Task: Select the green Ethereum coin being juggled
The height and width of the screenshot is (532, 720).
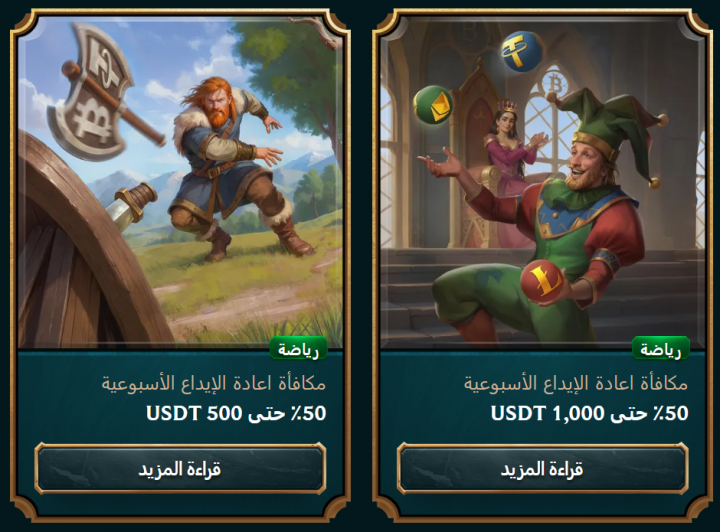Action: (x=433, y=105)
